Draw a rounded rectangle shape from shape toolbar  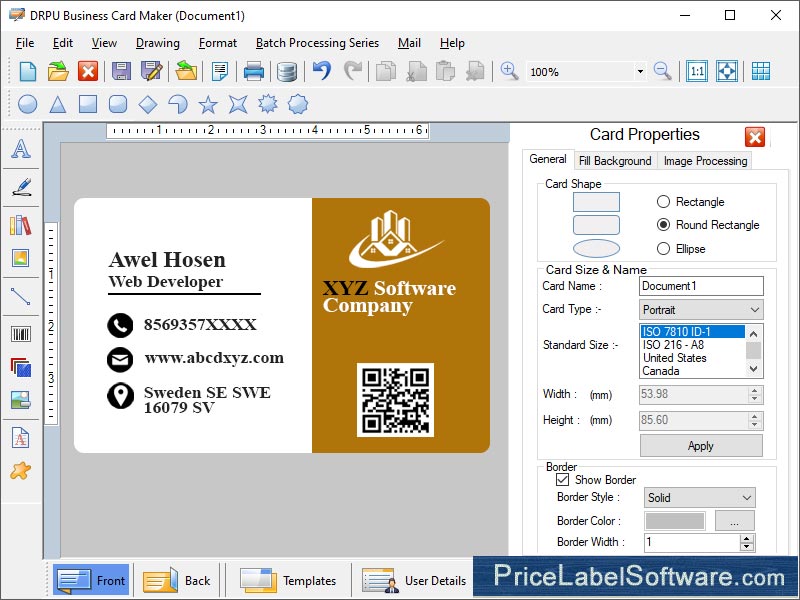[x=118, y=103]
